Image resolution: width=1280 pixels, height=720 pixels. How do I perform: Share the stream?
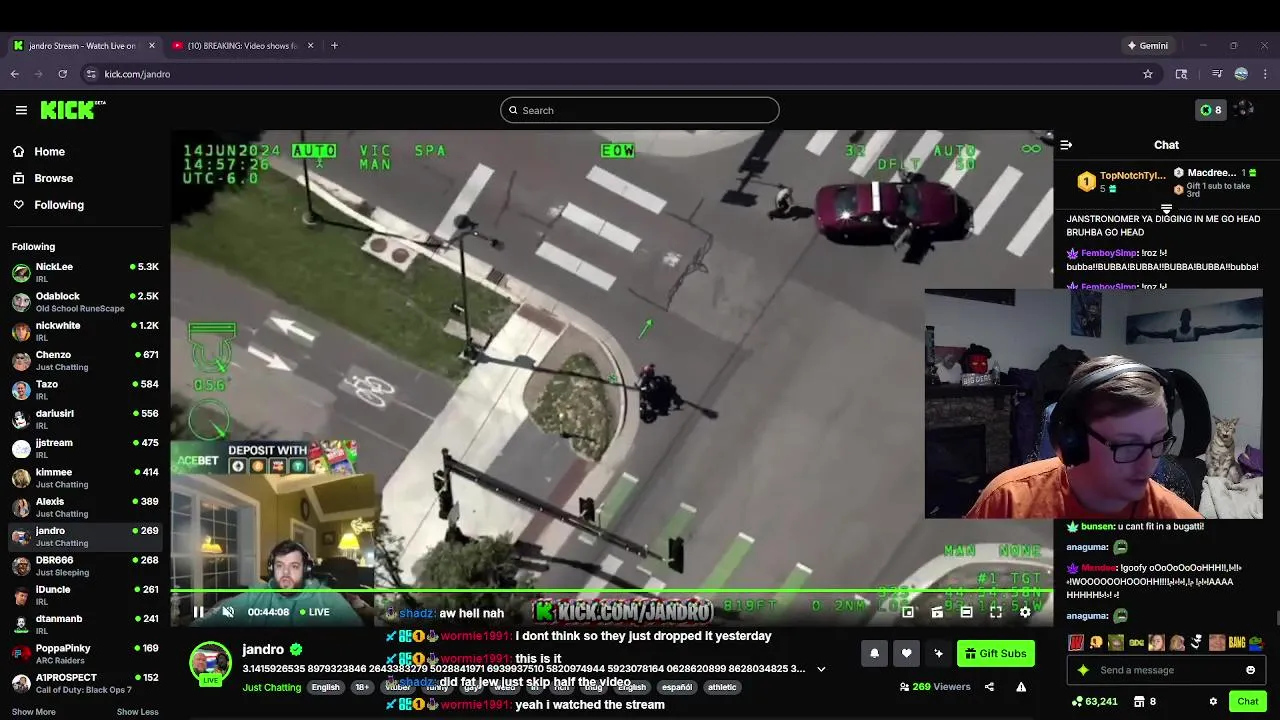(x=989, y=687)
